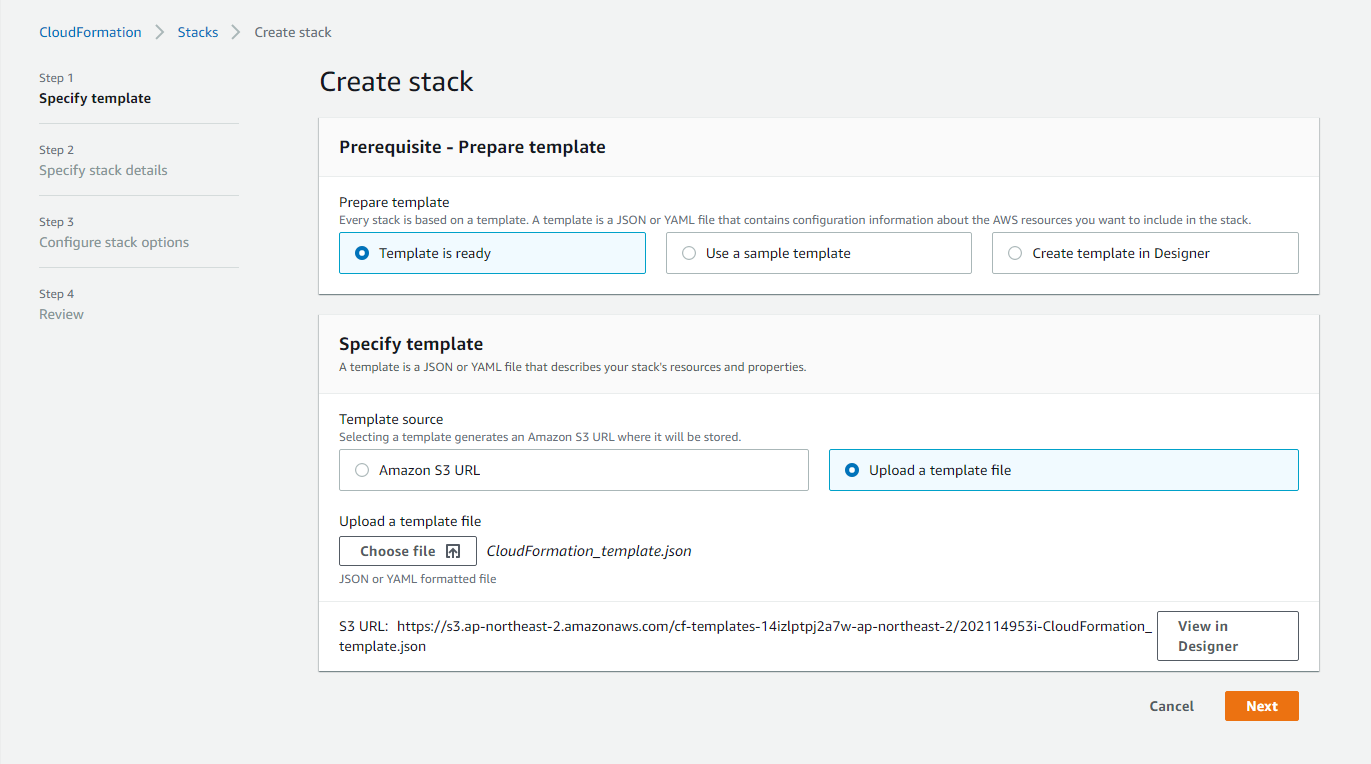Click the breadcrumb chevron after Stacks

point(236,32)
